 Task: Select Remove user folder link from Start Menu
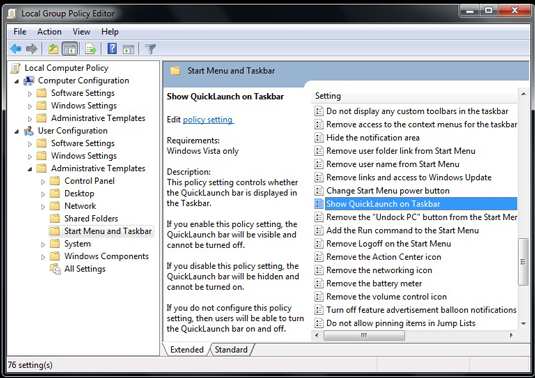401,151
